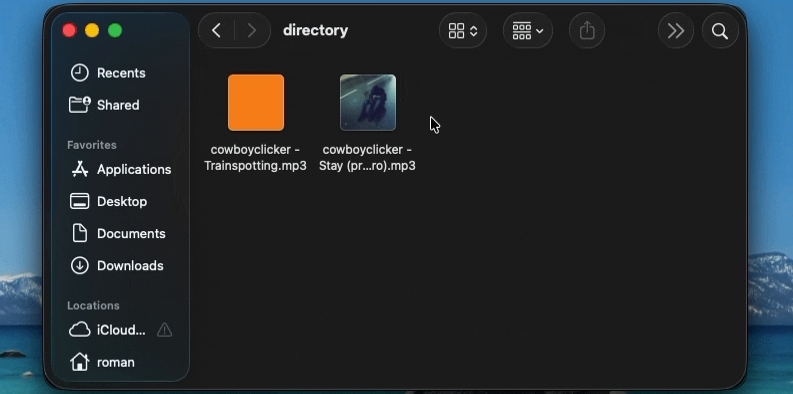This screenshot has width=793, height=394.
Task: Click the Downloads arrow icon
Action: (x=79, y=266)
